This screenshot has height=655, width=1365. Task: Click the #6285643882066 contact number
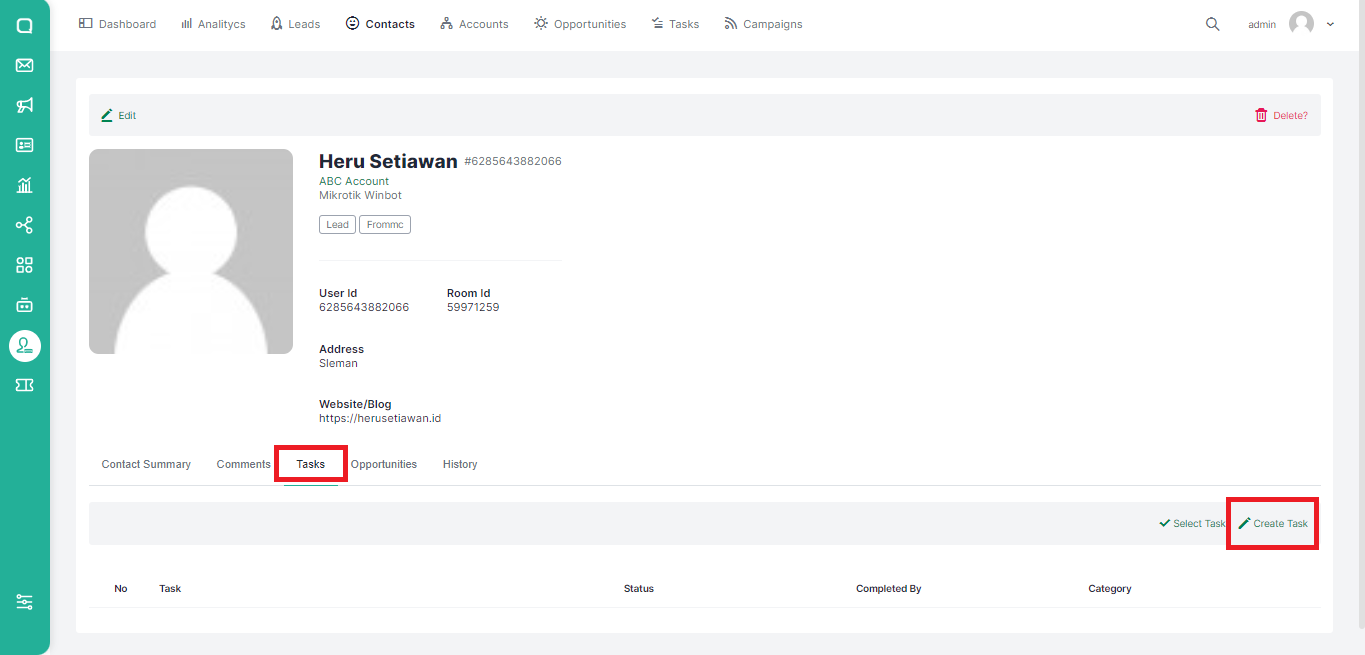click(x=513, y=161)
